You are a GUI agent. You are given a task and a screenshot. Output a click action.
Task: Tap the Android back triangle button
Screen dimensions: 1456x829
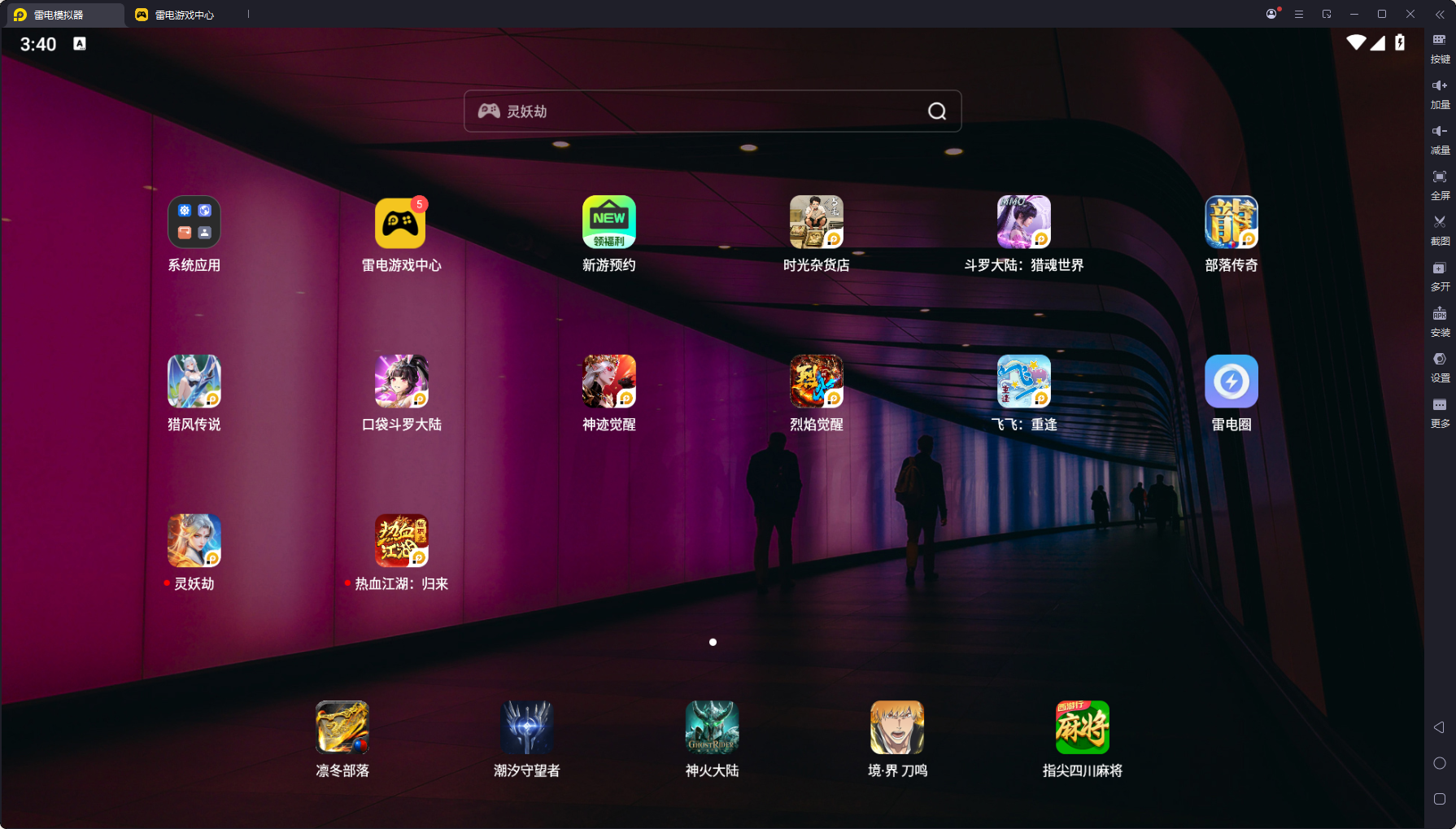tap(1439, 727)
